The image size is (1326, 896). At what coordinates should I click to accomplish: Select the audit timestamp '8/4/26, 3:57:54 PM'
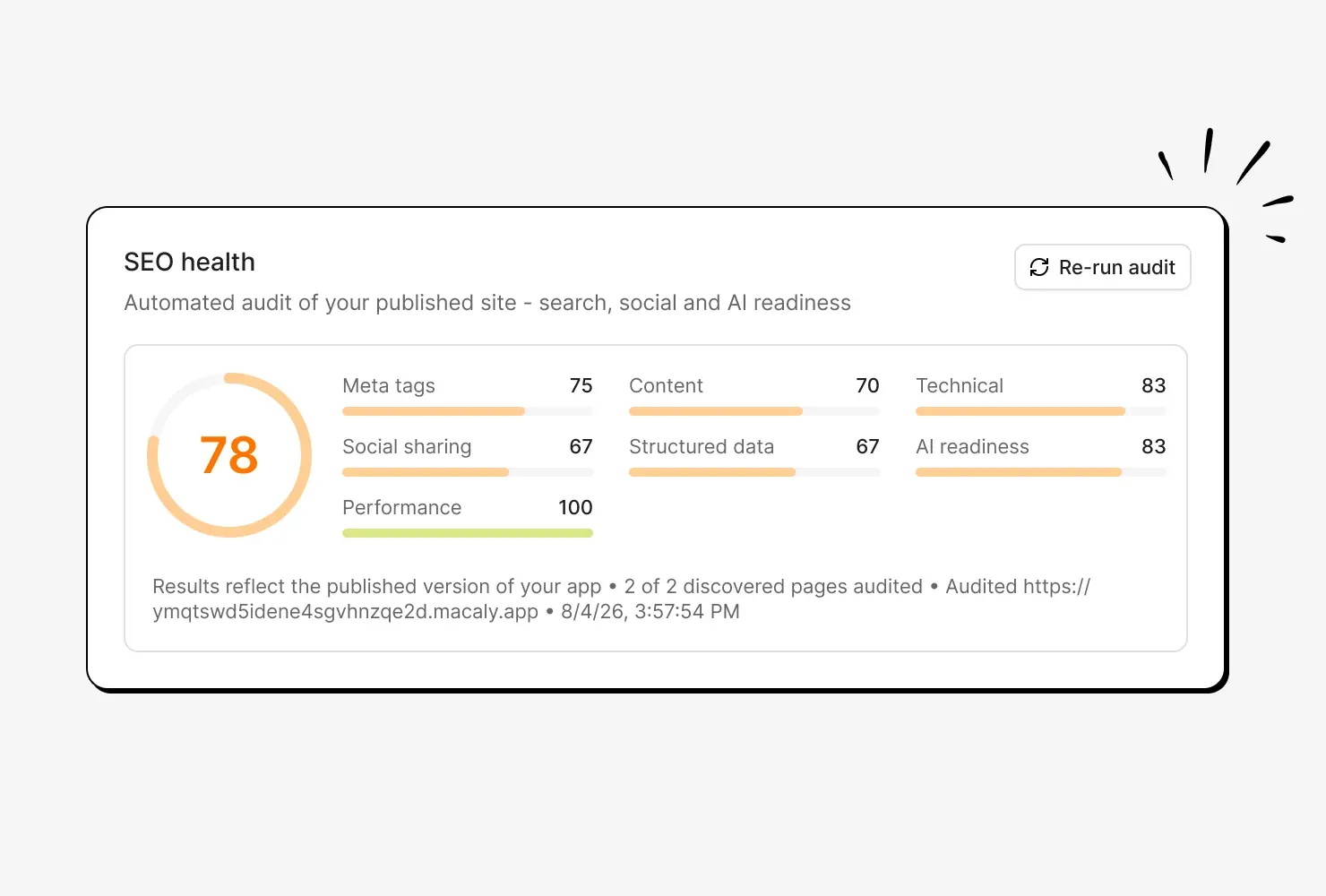tap(650, 611)
